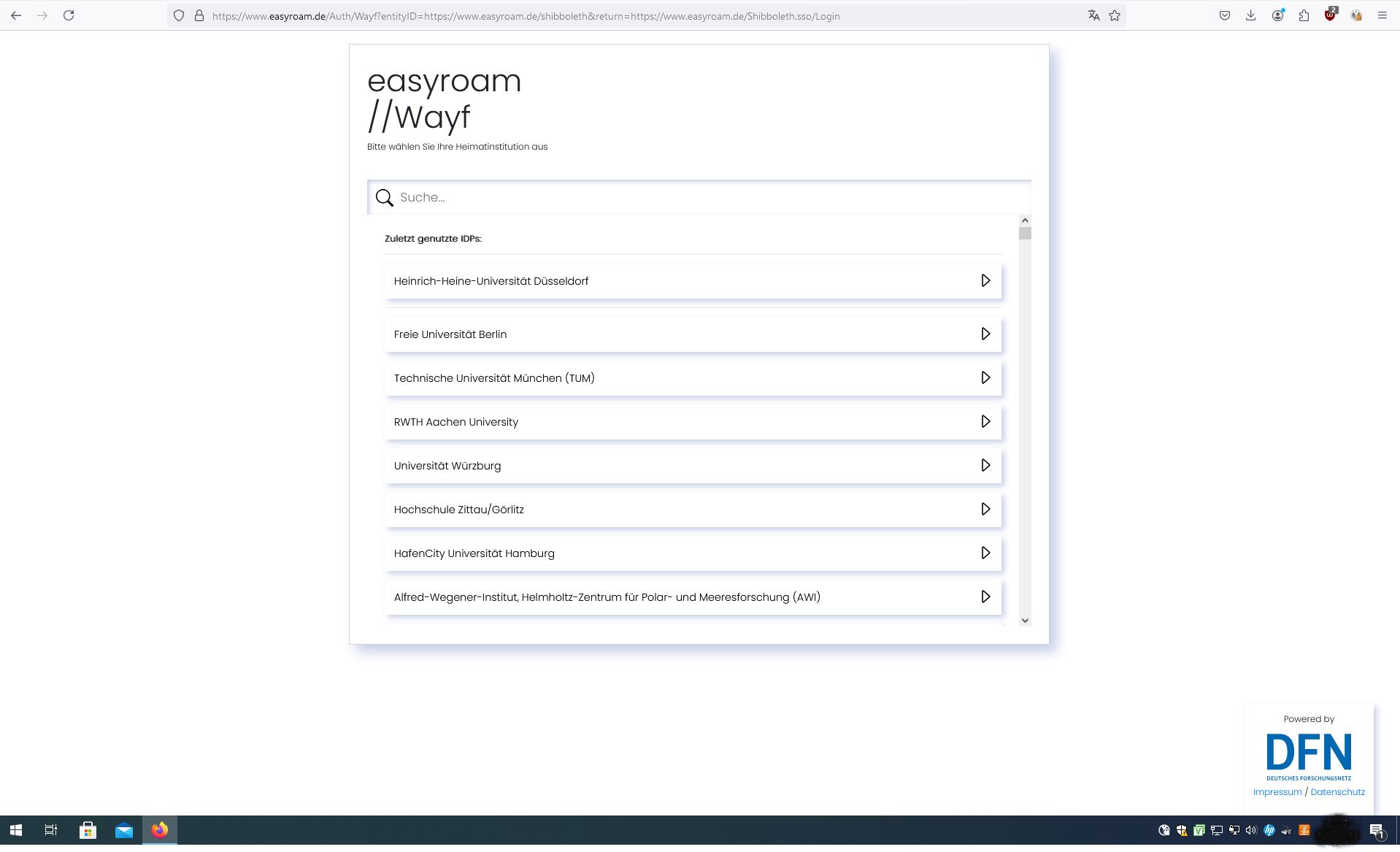Pick RWTH Aachen University
Image resolution: width=1400 pixels, height=852 pixels.
tap(693, 422)
